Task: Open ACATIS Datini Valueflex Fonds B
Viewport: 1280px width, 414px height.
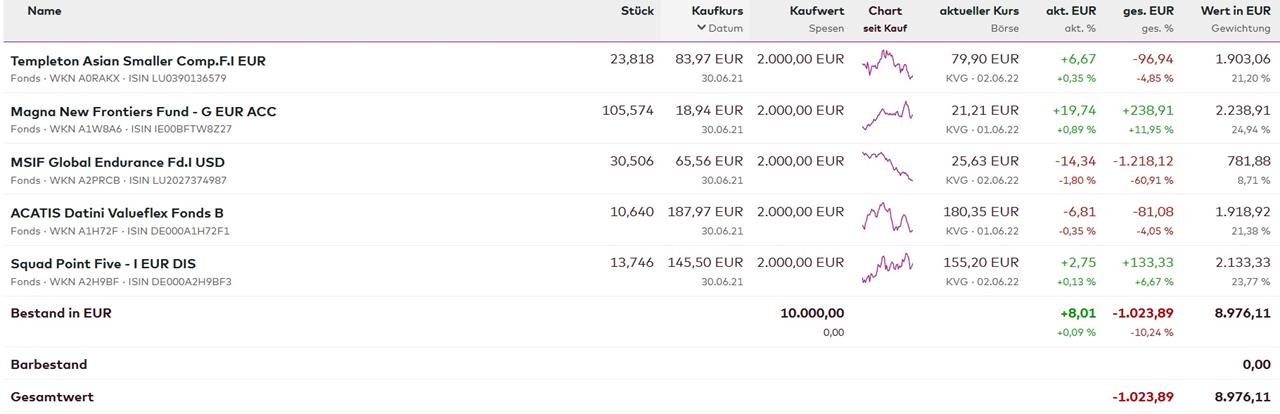Action: pos(117,213)
